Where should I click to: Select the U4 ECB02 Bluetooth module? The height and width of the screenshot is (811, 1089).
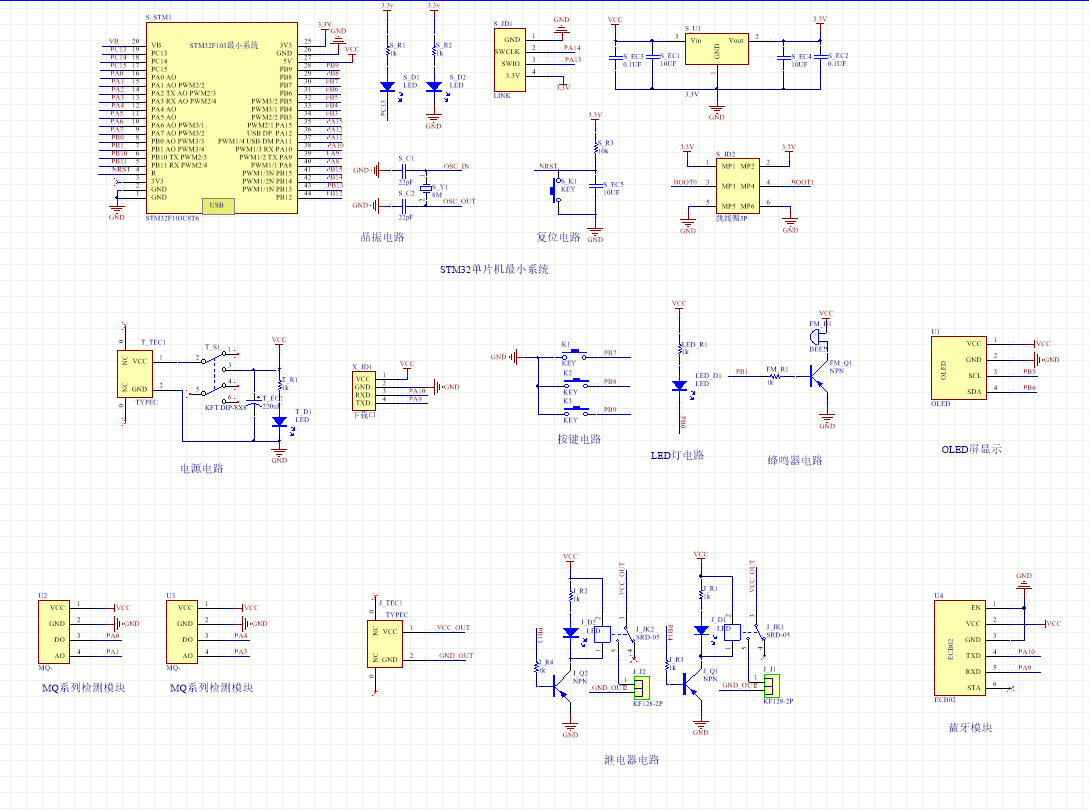click(958, 646)
